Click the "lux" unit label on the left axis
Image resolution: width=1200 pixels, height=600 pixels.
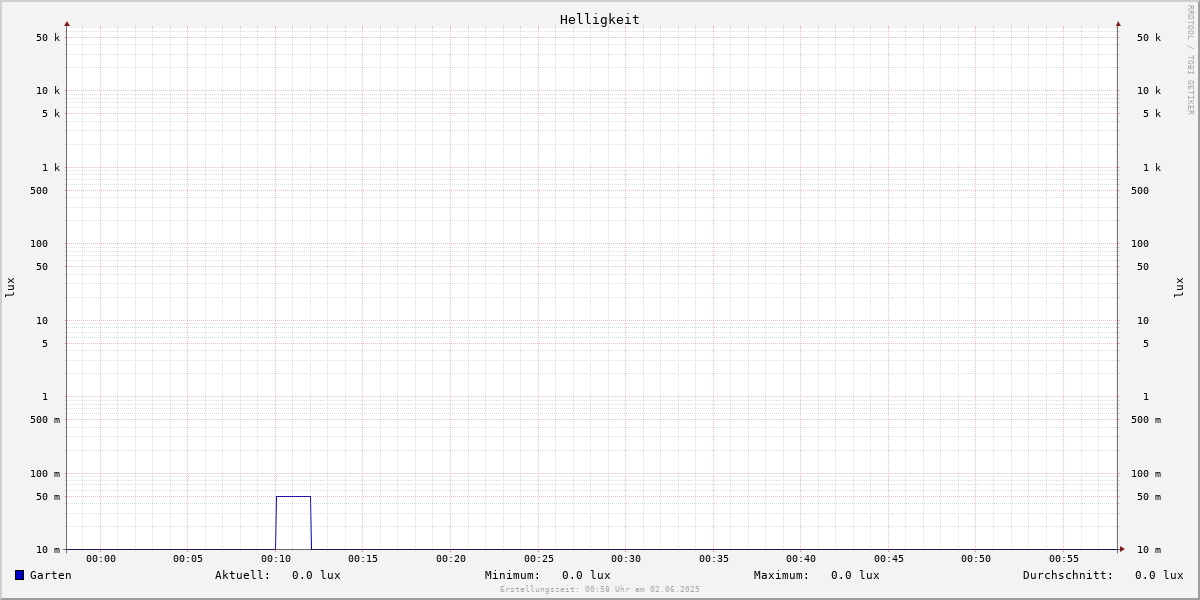click(10, 288)
